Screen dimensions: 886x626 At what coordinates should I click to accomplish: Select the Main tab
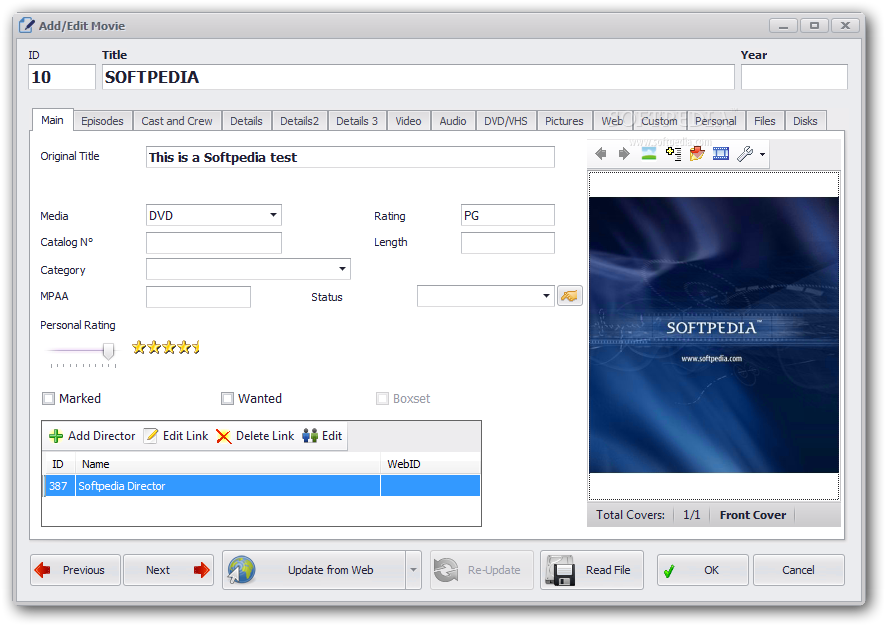[x=53, y=120]
